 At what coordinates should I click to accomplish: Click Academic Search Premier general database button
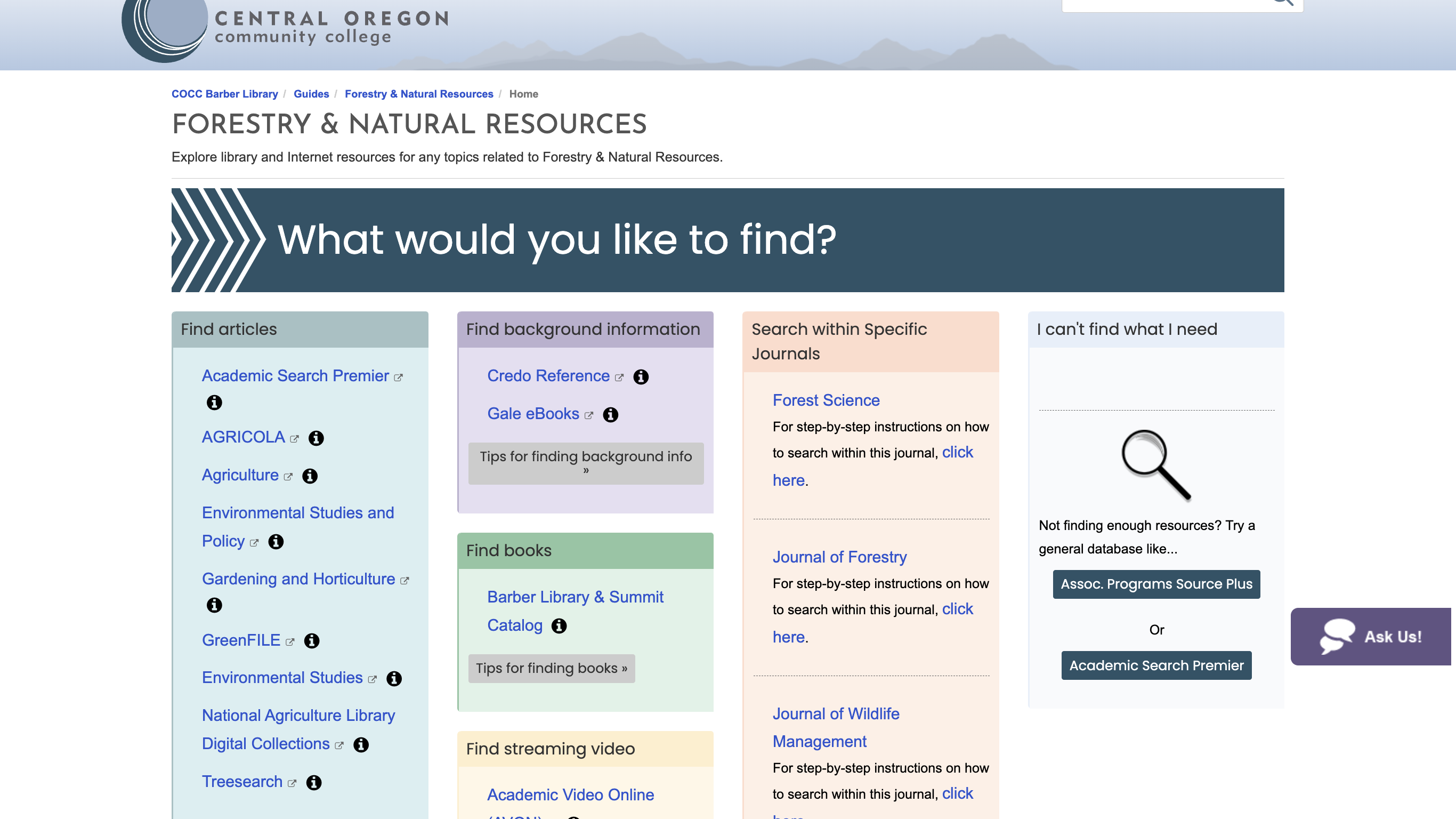tap(1156, 665)
